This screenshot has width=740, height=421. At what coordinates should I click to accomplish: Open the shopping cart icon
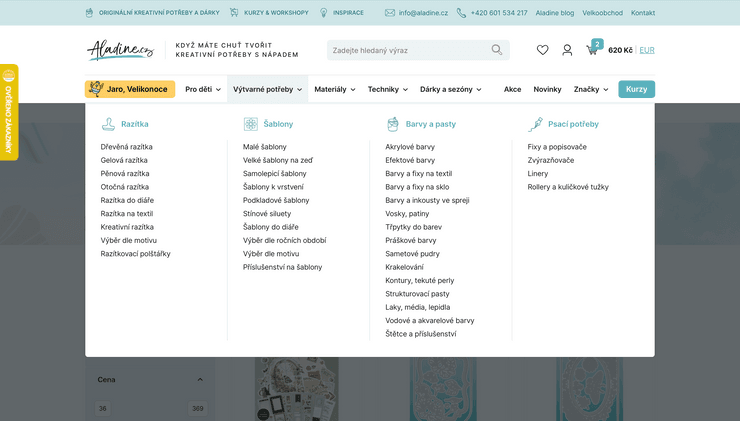point(593,50)
